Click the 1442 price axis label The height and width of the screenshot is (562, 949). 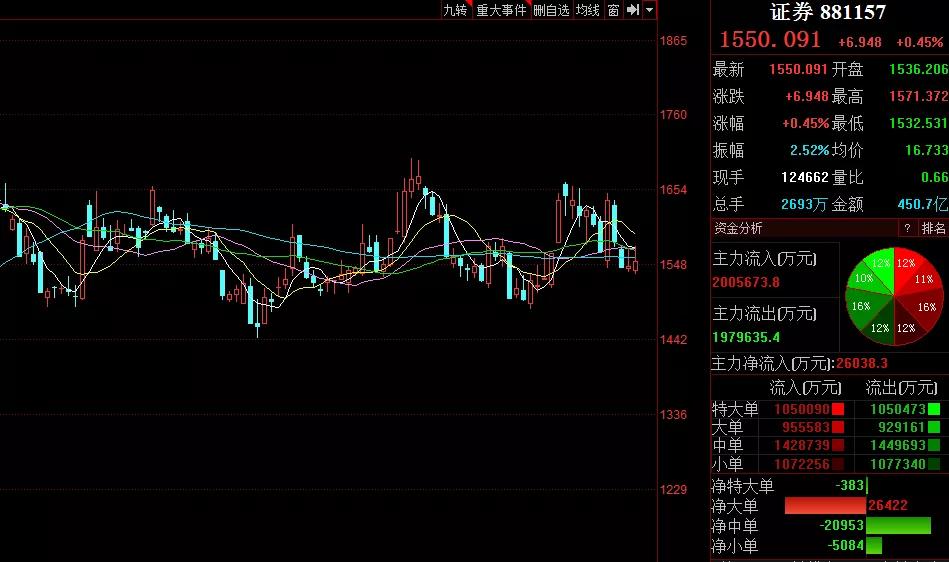click(x=673, y=339)
